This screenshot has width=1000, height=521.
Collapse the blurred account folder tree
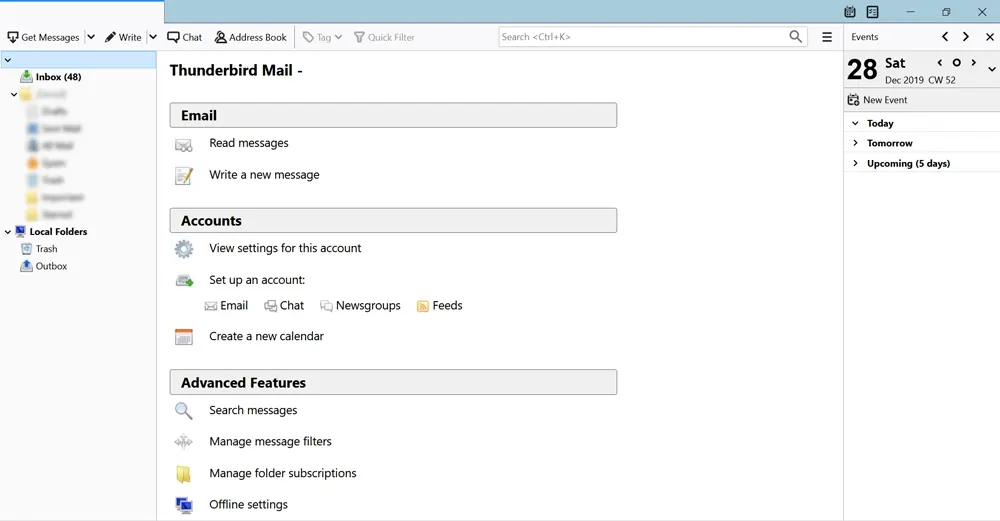pos(14,94)
